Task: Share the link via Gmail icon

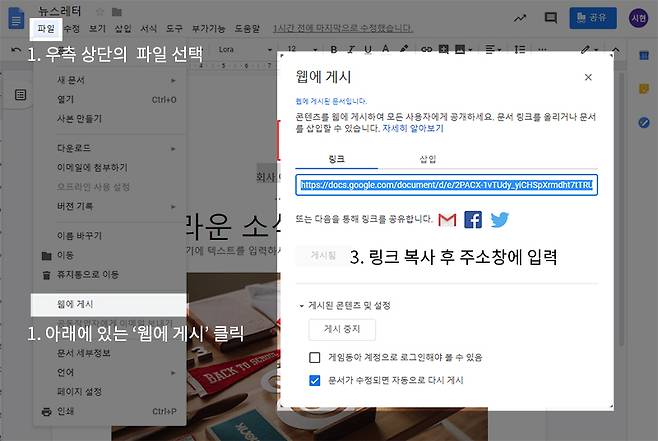Action: coord(447,219)
